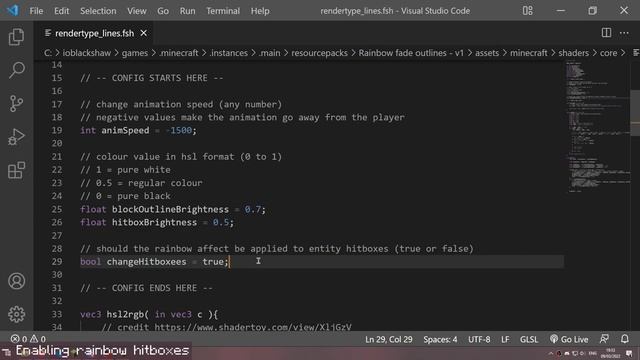Image resolution: width=640 pixels, height=360 pixels.
Task: Open the Manage gear icon
Action: (x=16, y=314)
